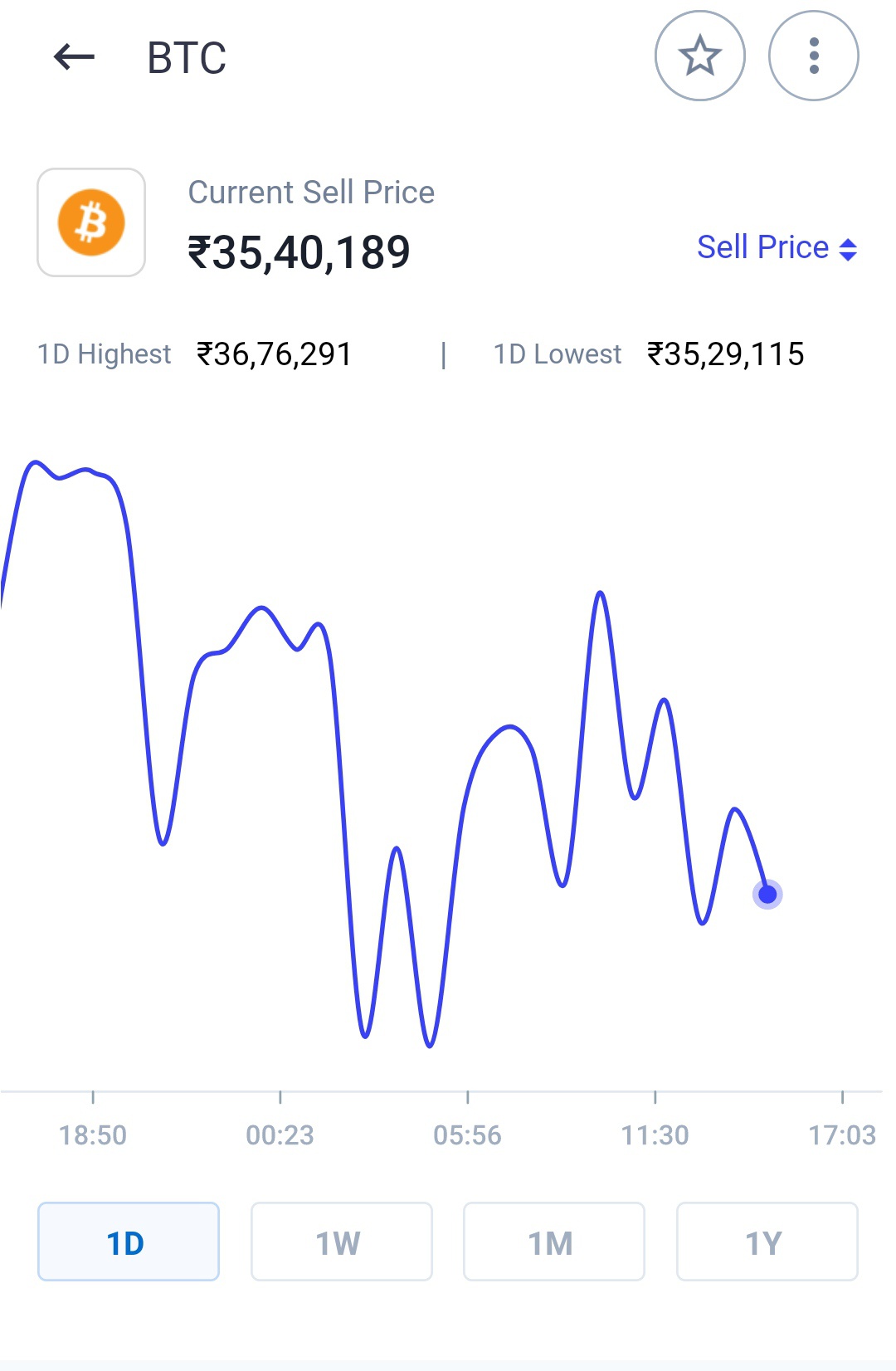The width and height of the screenshot is (896, 1371).
Task: Switch chart to 1Y range
Action: coord(767,1242)
